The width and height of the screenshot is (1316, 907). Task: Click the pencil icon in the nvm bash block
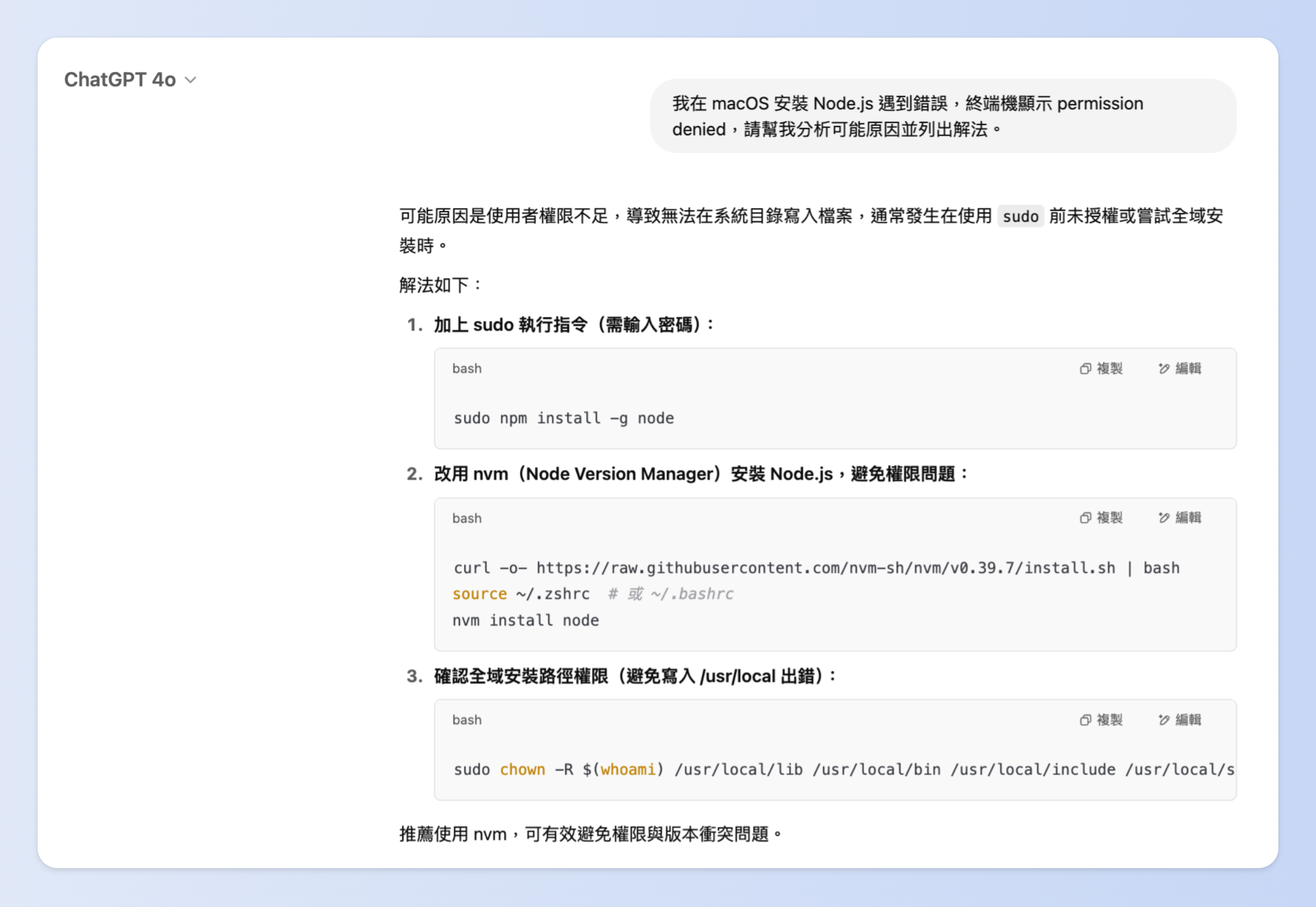tap(1163, 518)
